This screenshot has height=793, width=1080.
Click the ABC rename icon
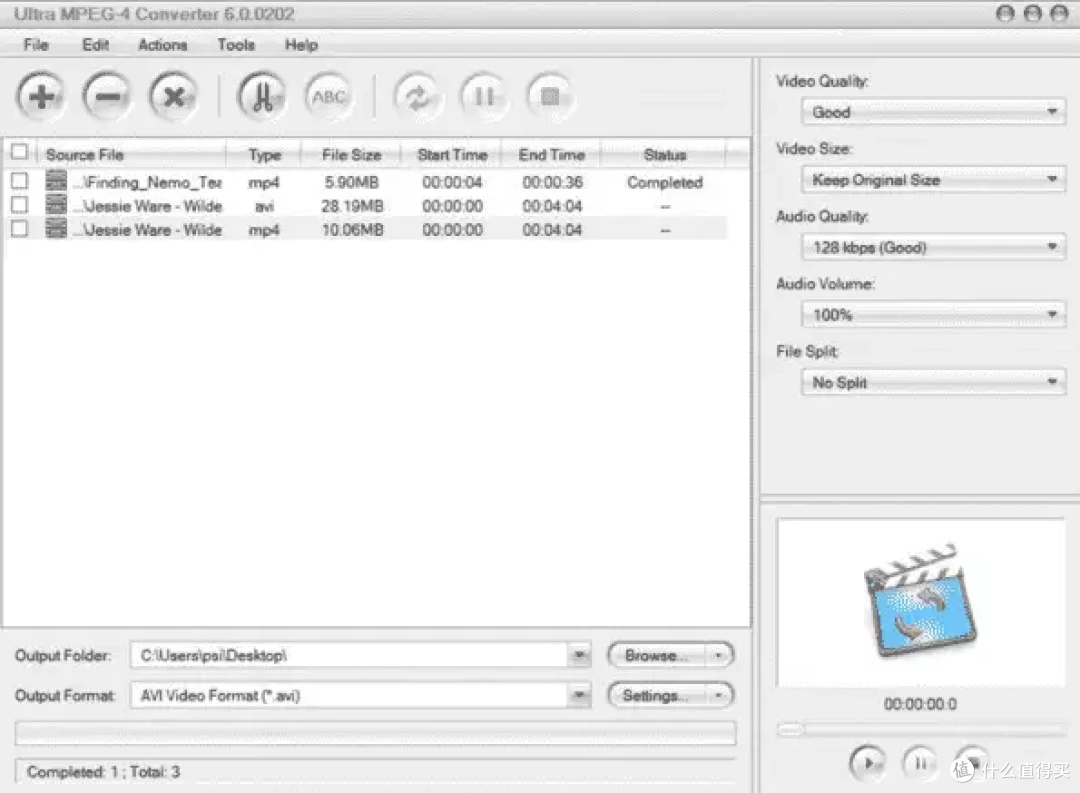pyautogui.click(x=329, y=97)
